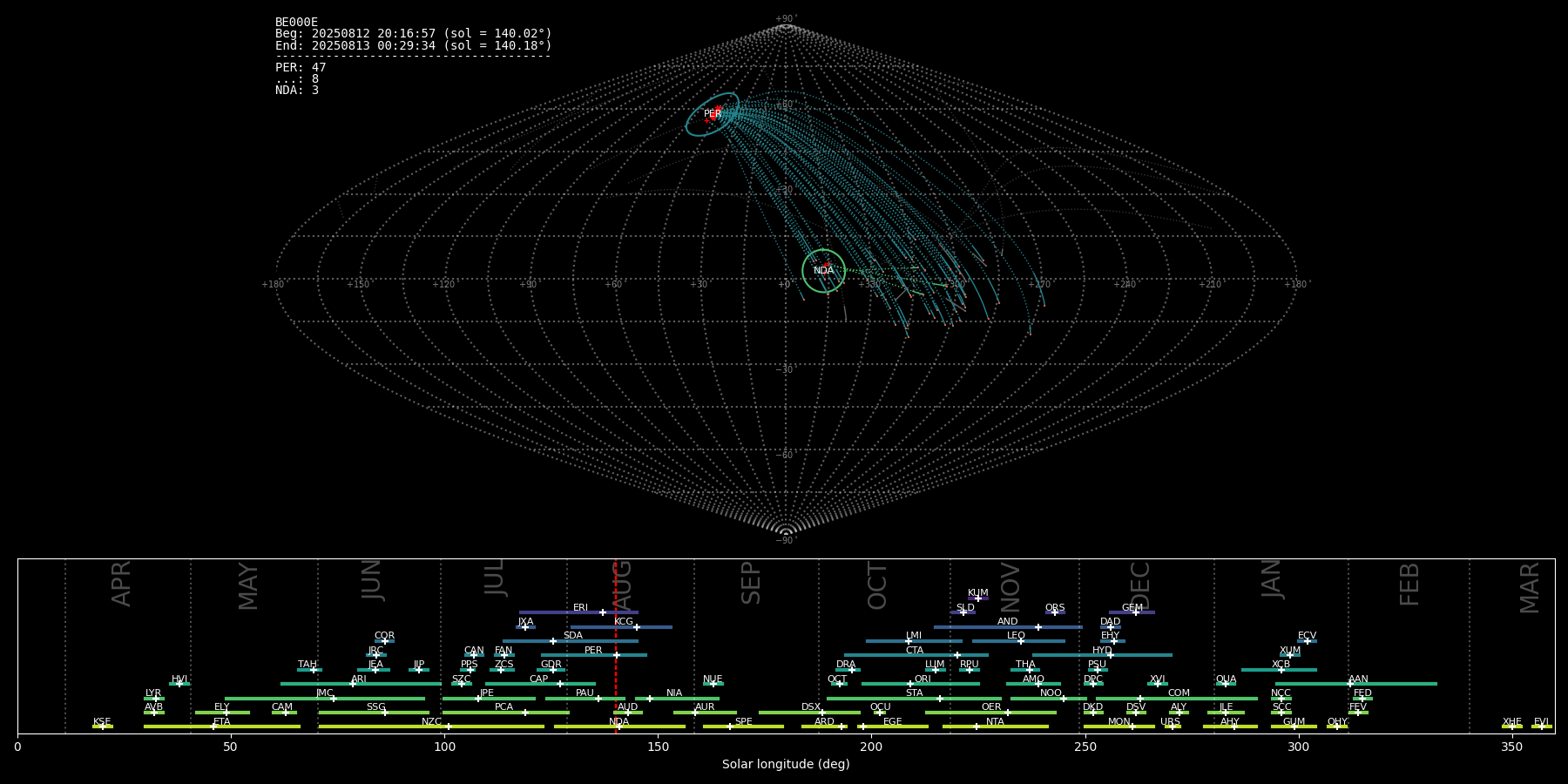Select the CAP shower label in the timeline

click(539, 679)
